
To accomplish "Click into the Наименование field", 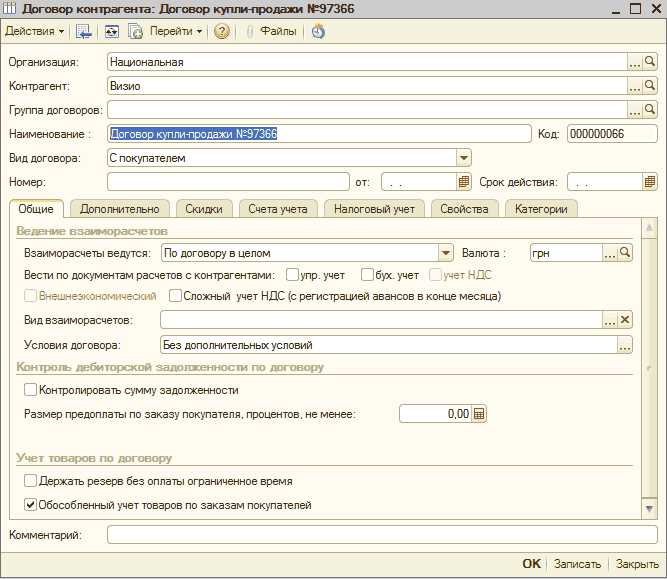I will [319, 134].
